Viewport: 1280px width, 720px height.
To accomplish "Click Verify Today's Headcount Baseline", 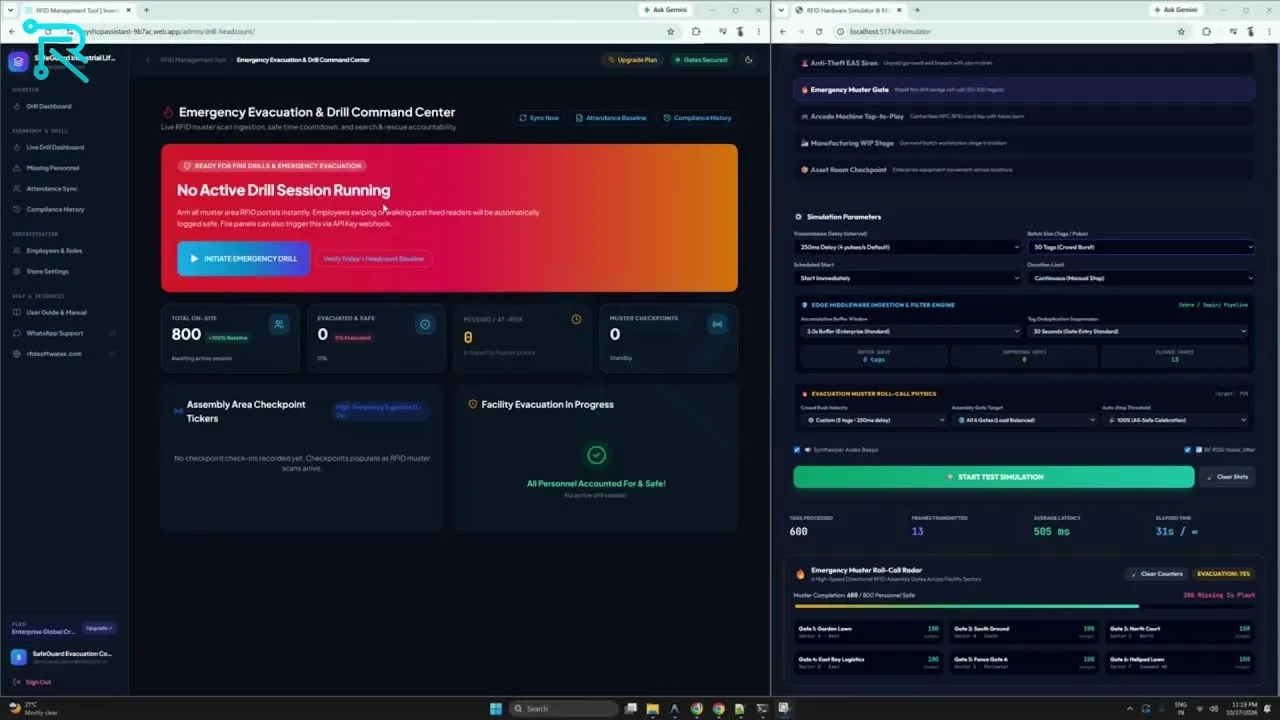I will (x=374, y=259).
